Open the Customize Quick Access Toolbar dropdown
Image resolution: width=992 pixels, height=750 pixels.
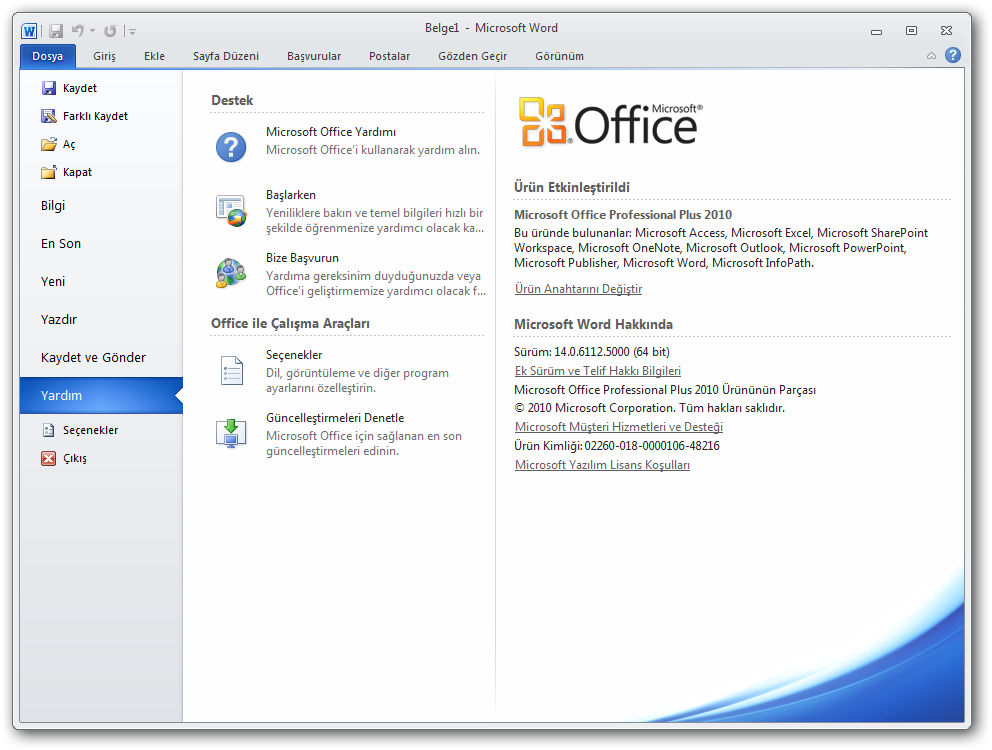tap(132, 31)
